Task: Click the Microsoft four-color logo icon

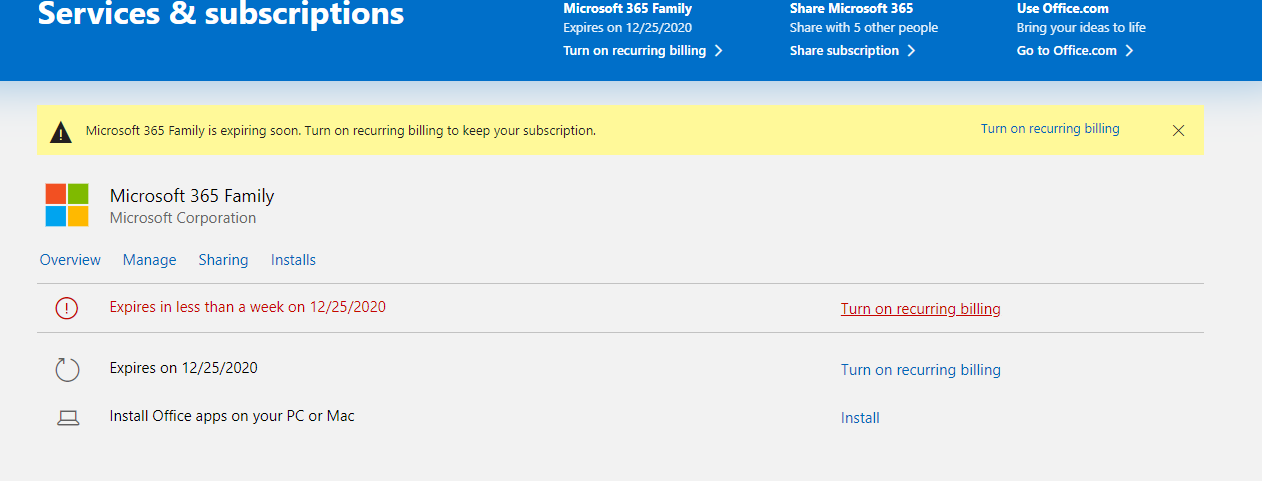Action: coord(67,205)
